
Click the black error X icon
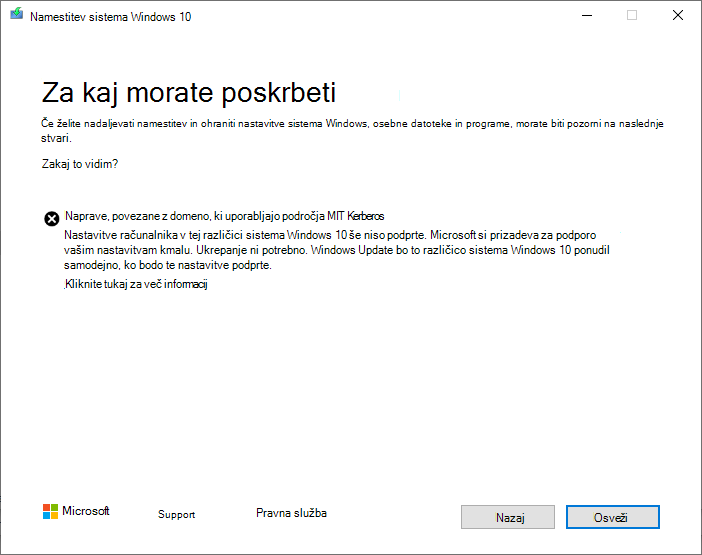point(51,219)
